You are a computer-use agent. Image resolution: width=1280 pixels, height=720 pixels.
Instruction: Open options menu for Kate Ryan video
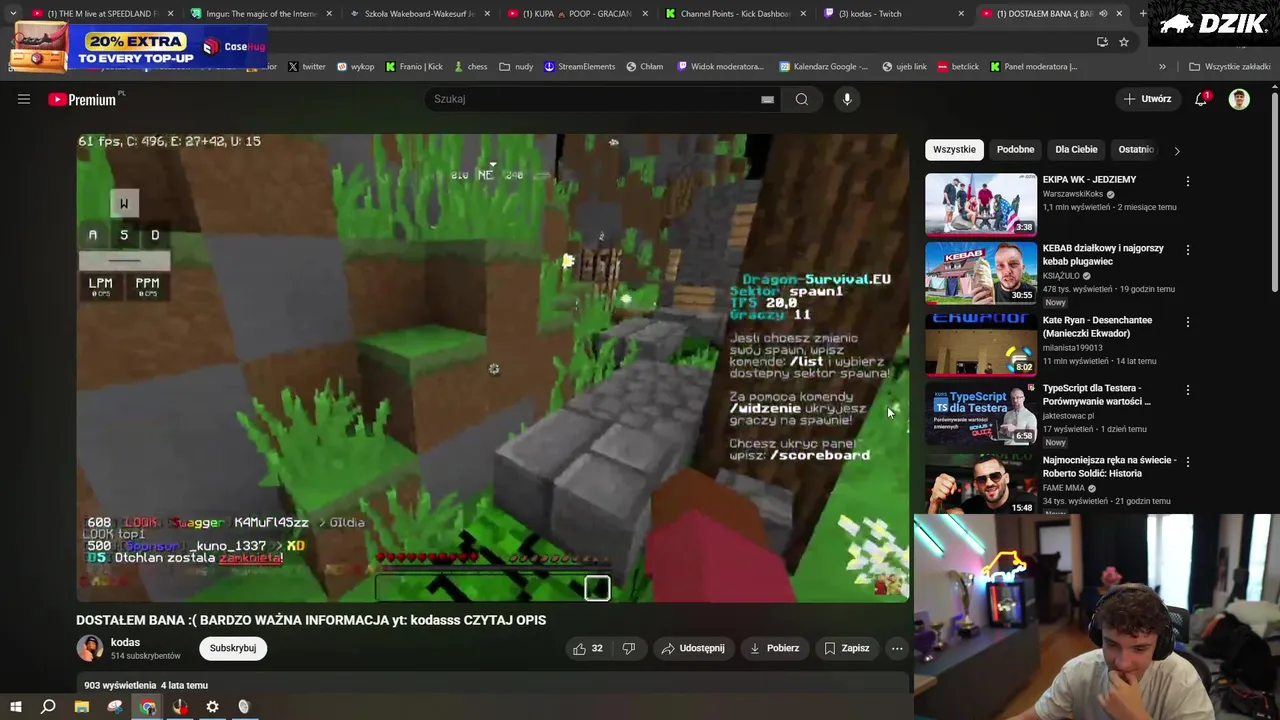[1188, 322]
